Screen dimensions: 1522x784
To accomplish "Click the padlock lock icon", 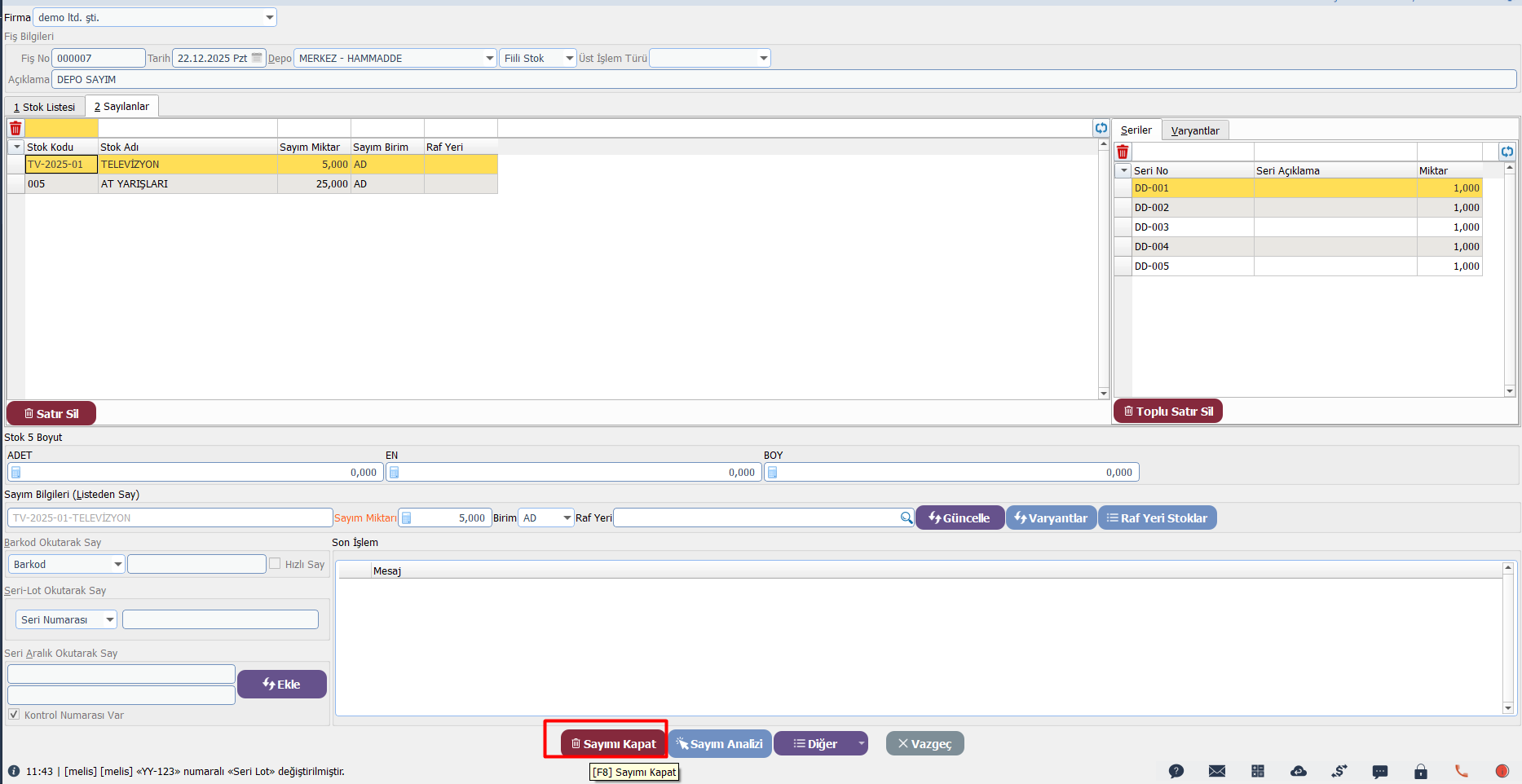I will [1420, 771].
